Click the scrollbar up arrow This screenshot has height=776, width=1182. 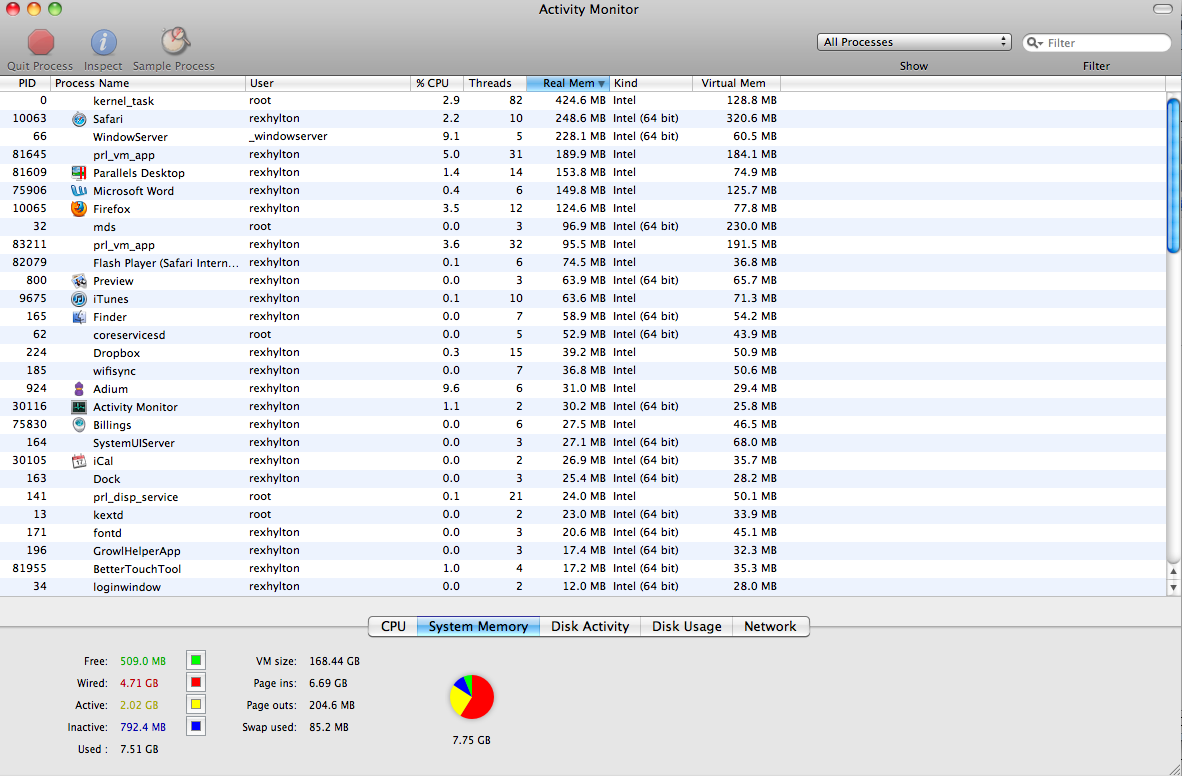tap(1173, 572)
